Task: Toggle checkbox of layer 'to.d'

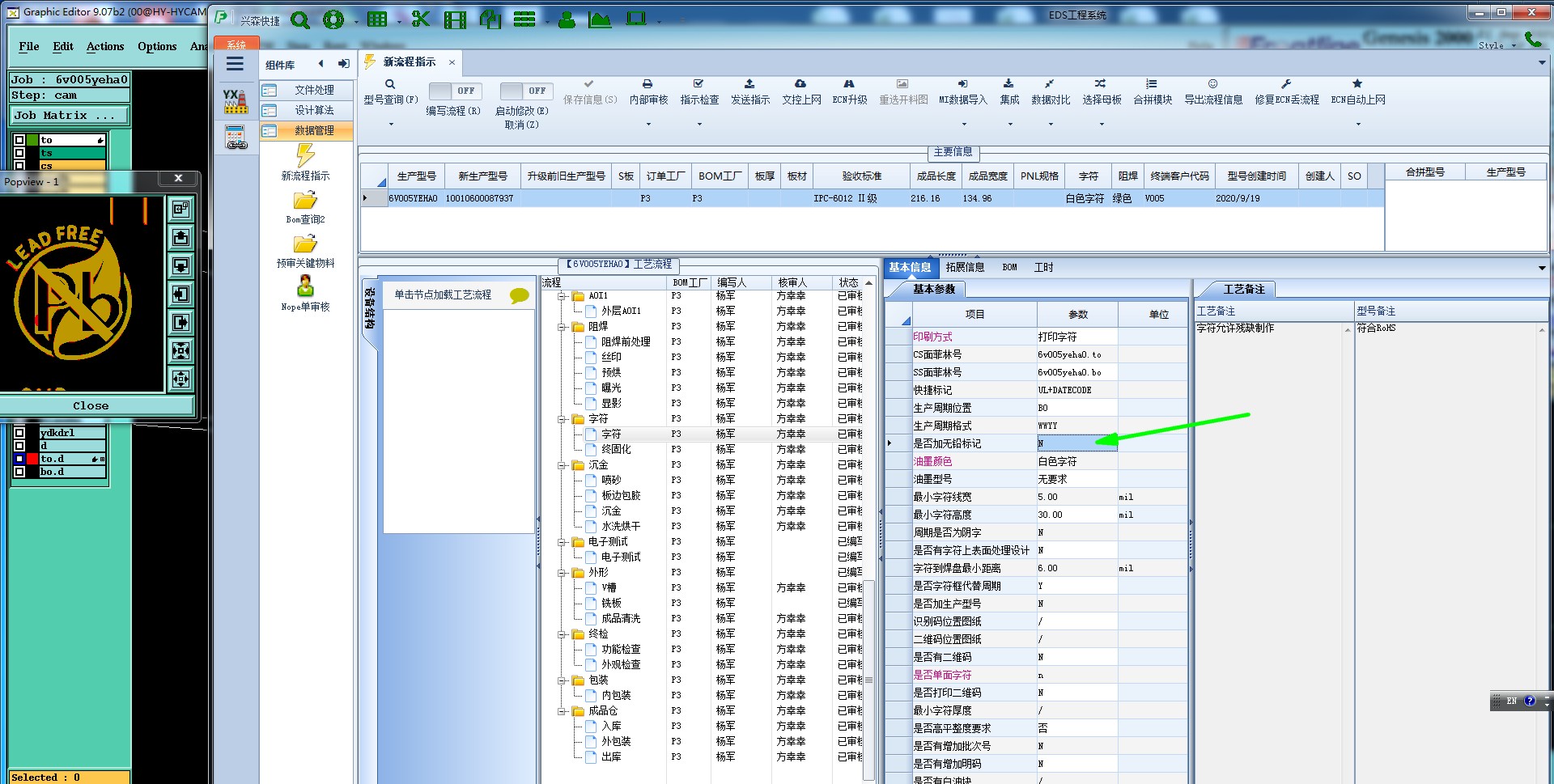Action: [x=19, y=459]
